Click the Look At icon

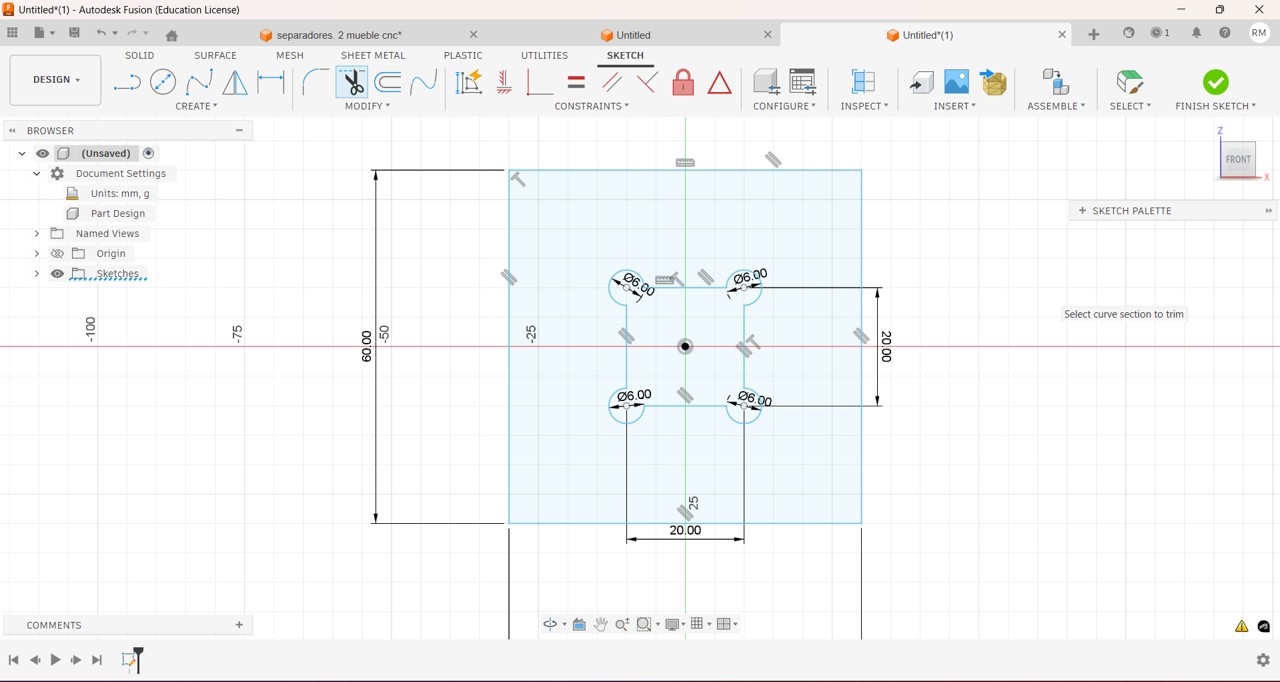click(579, 624)
